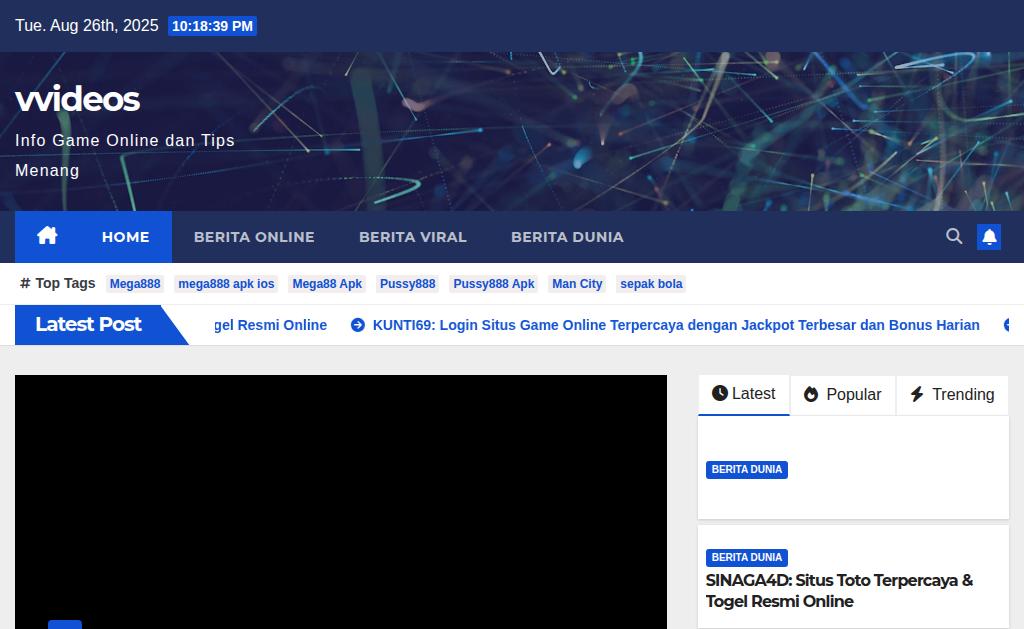Viewport: 1024px width, 629px height.
Task: Click the Top Tags label
Action: pos(65,283)
